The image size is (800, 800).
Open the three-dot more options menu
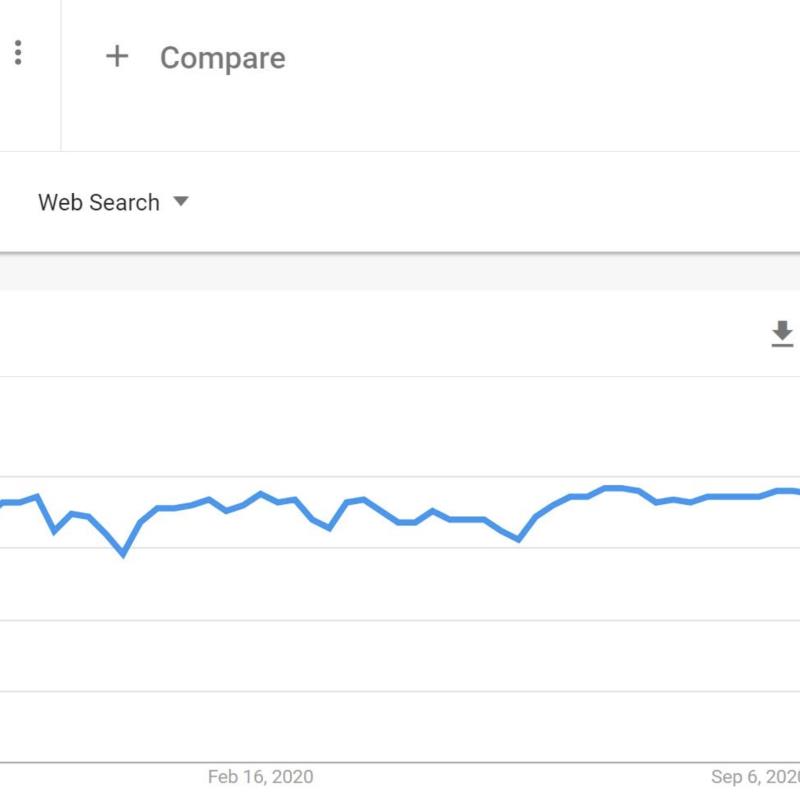[18, 53]
